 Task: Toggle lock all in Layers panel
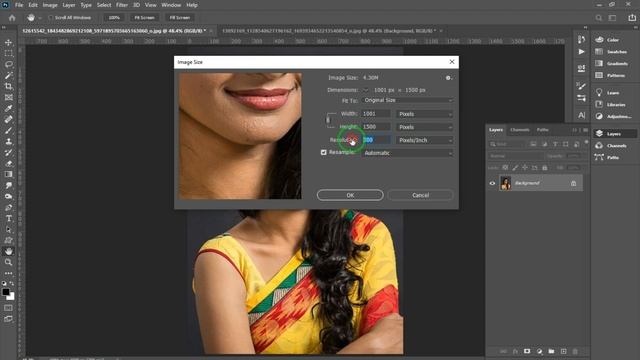click(x=544, y=168)
